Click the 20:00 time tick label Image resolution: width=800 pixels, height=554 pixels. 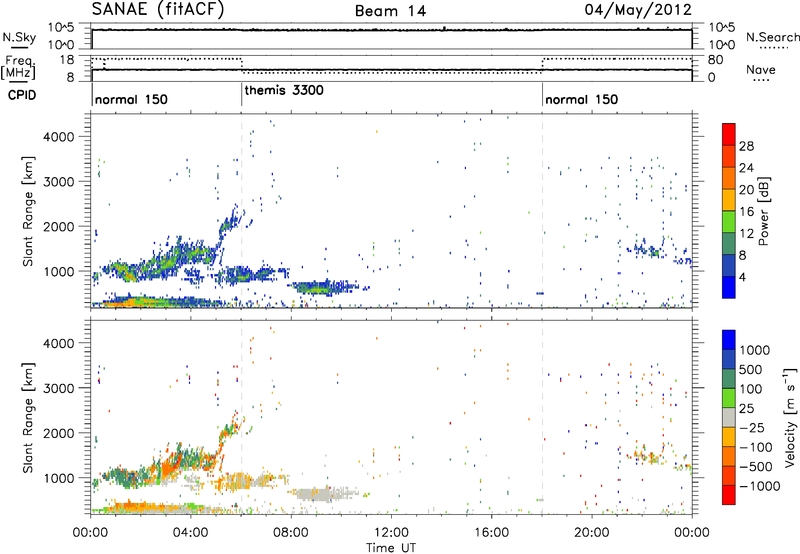(x=591, y=533)
